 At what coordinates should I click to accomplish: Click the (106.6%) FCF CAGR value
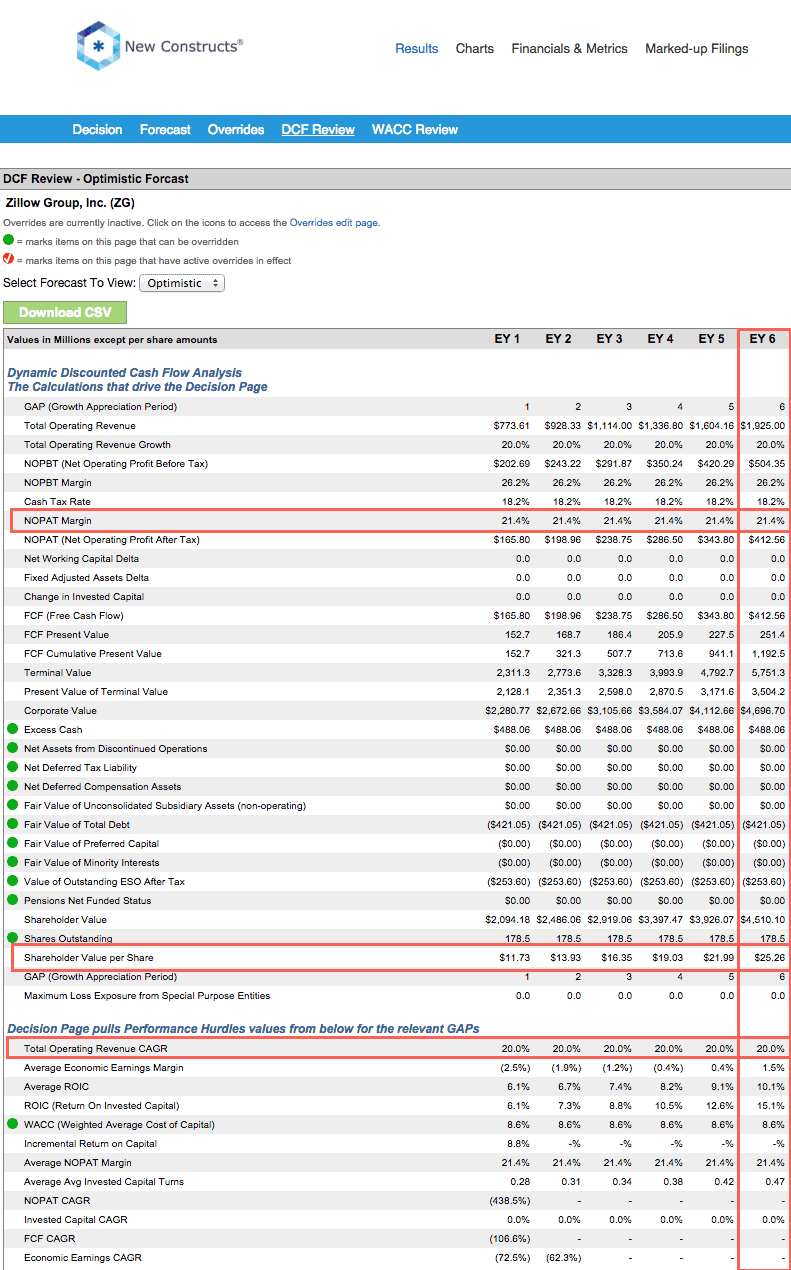click(x=510, y=1238)
